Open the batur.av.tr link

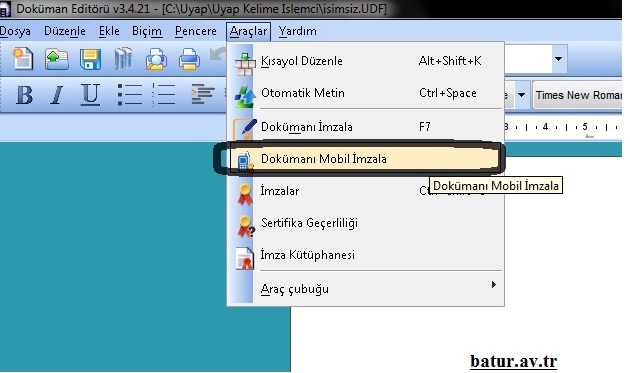pos(513,361)
